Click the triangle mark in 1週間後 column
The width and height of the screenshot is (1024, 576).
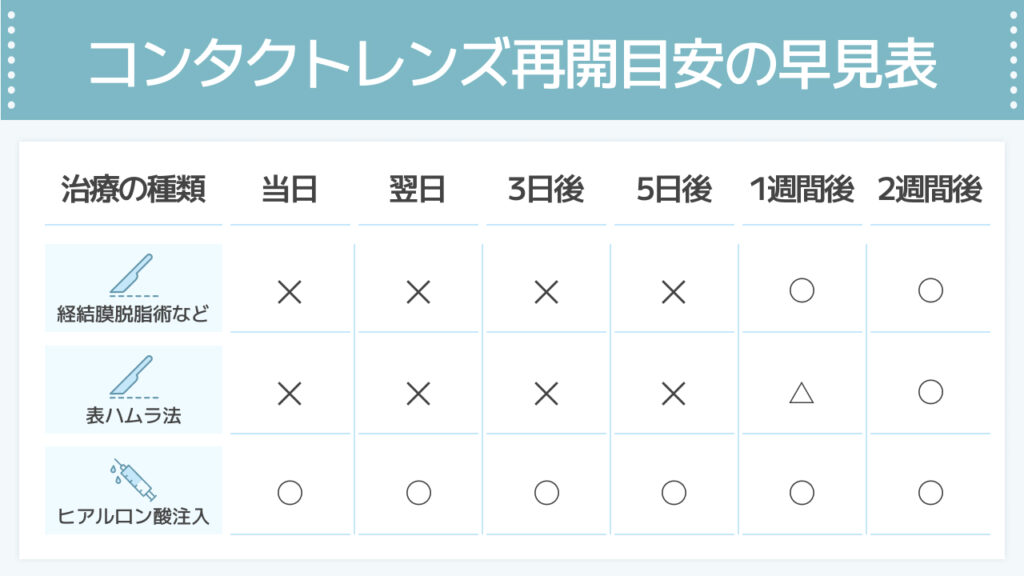(801, 393)
